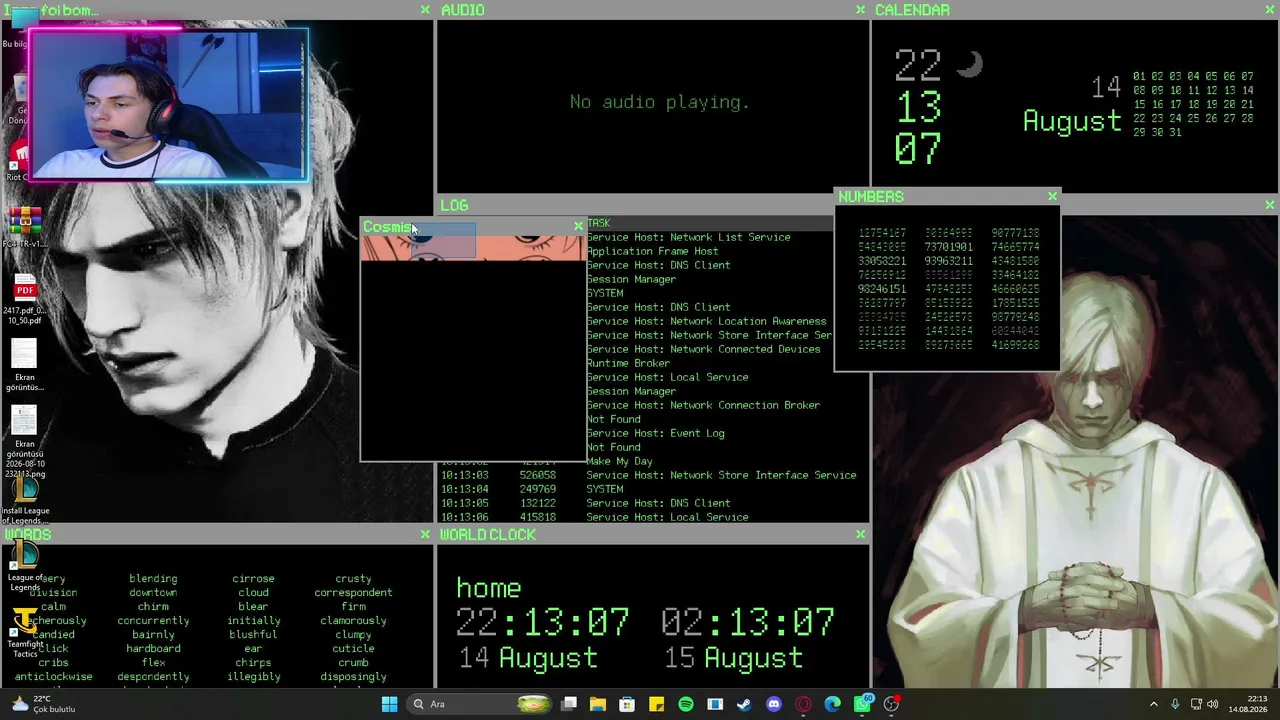The image size is (1280, 720).
Task: Select the WinRAR archive FC4-TR desktop icon
Action: [x=24, y=228]
